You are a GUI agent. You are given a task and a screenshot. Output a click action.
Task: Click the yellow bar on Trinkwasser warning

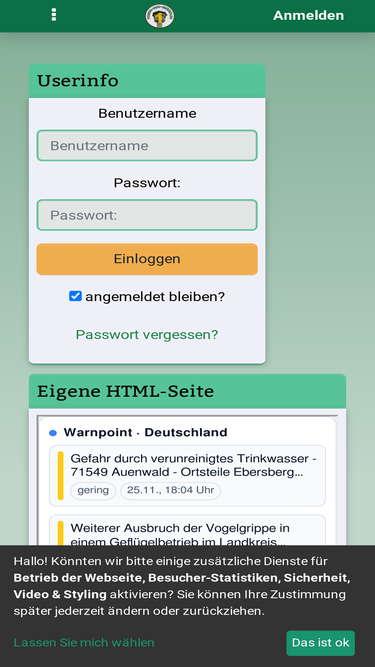tap(60, 476)
